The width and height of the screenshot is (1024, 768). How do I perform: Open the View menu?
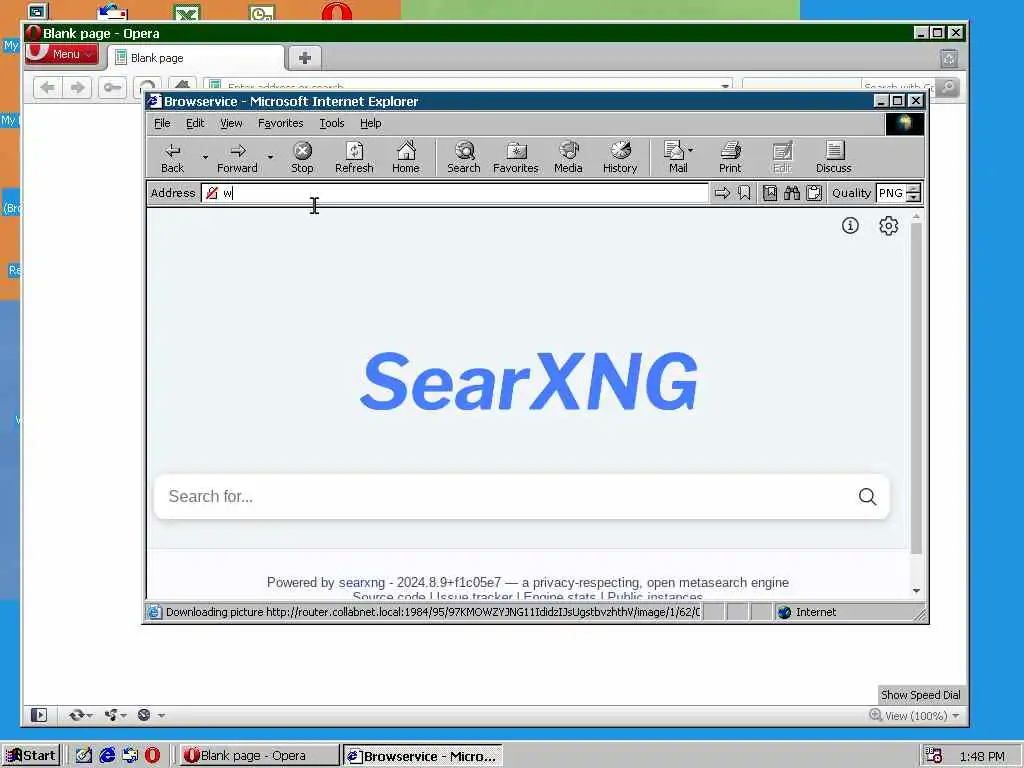[x=231, y=123]
